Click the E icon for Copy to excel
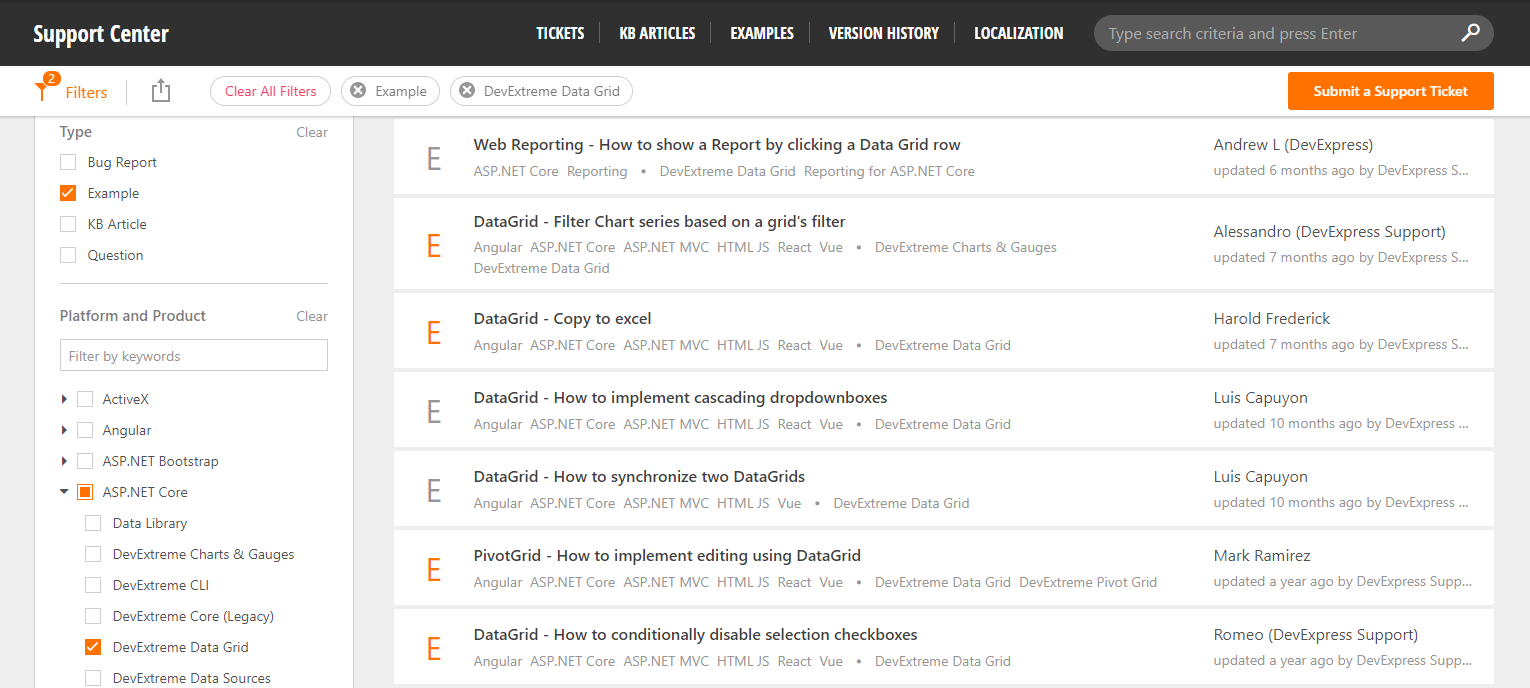Viewport: 1530px width, 688px height. (433, 332)
